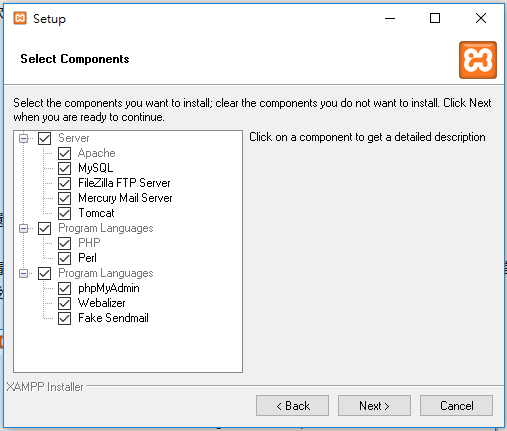507x431 pixels.
Task: Go back with the Back button
Action: tap(292, 406)
